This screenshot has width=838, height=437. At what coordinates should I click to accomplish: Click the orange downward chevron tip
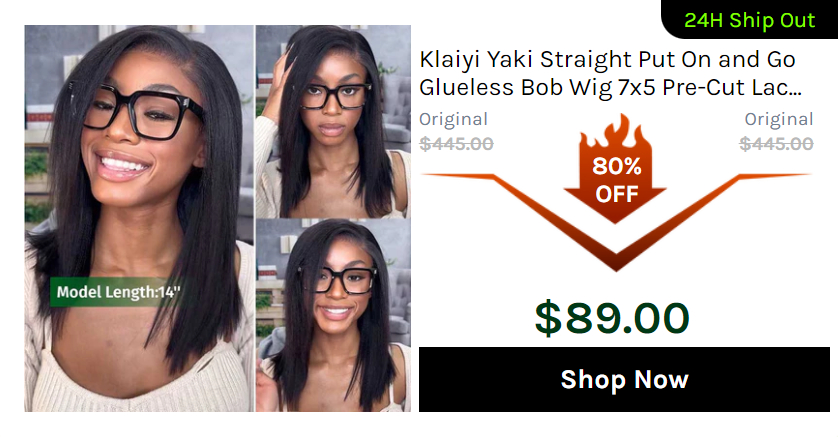616,262
